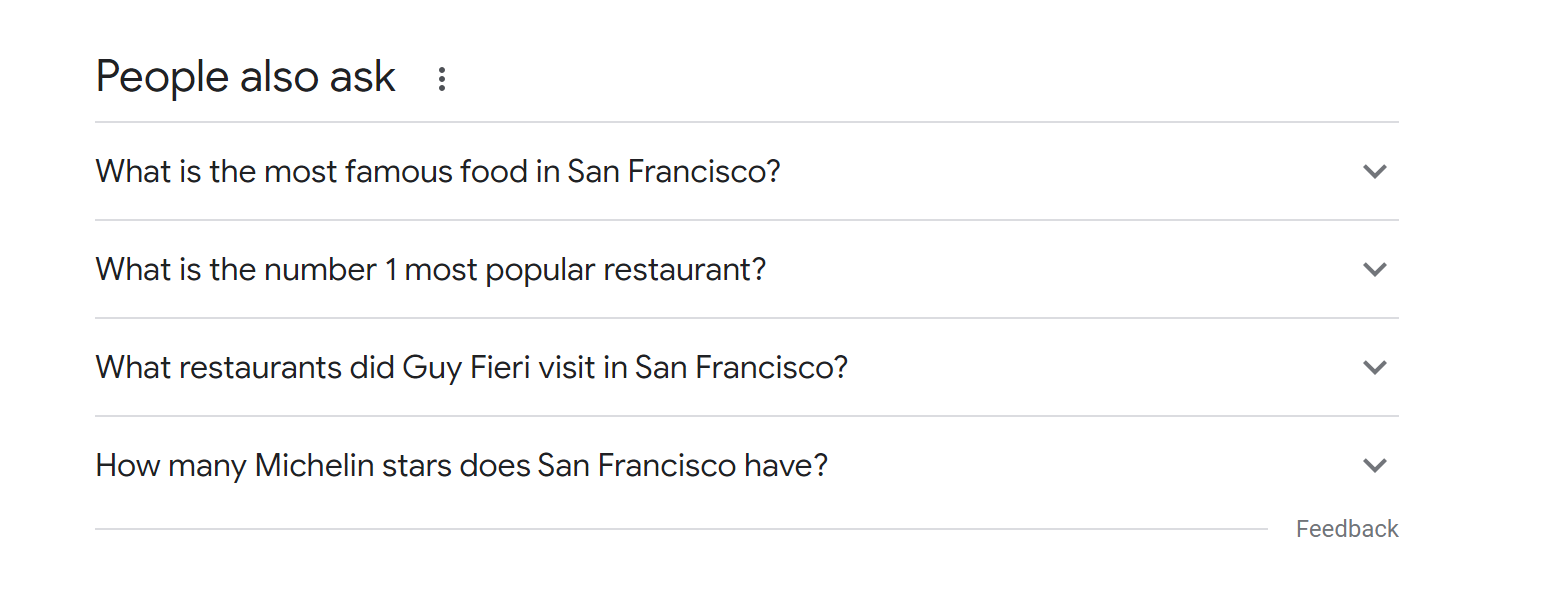Select the second People also ask question
The width and height of the screenshot is (1568, 596).
pyautogui.click(x=430, y=270)
